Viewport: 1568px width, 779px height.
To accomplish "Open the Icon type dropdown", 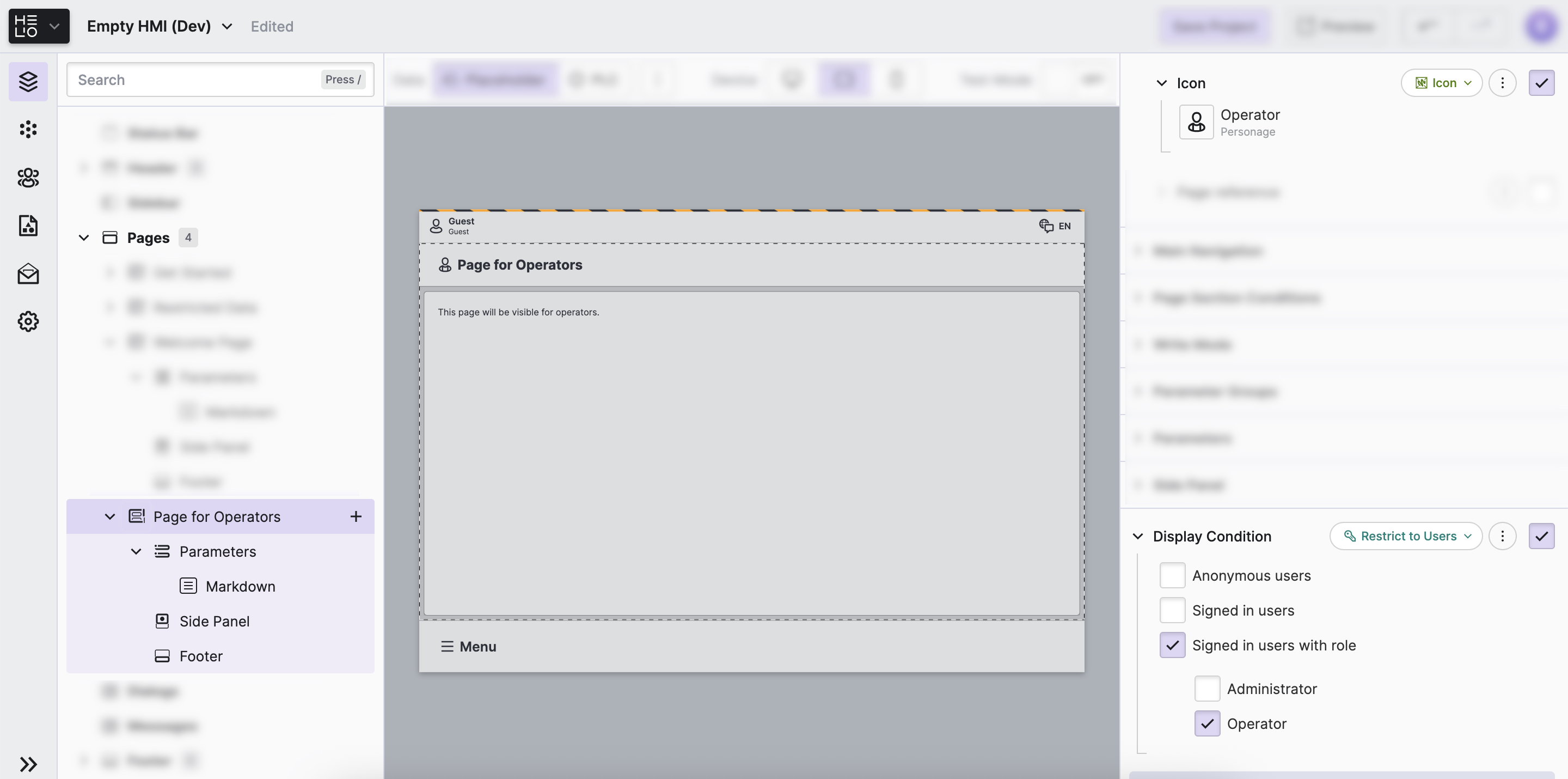I will (1441, 83).
